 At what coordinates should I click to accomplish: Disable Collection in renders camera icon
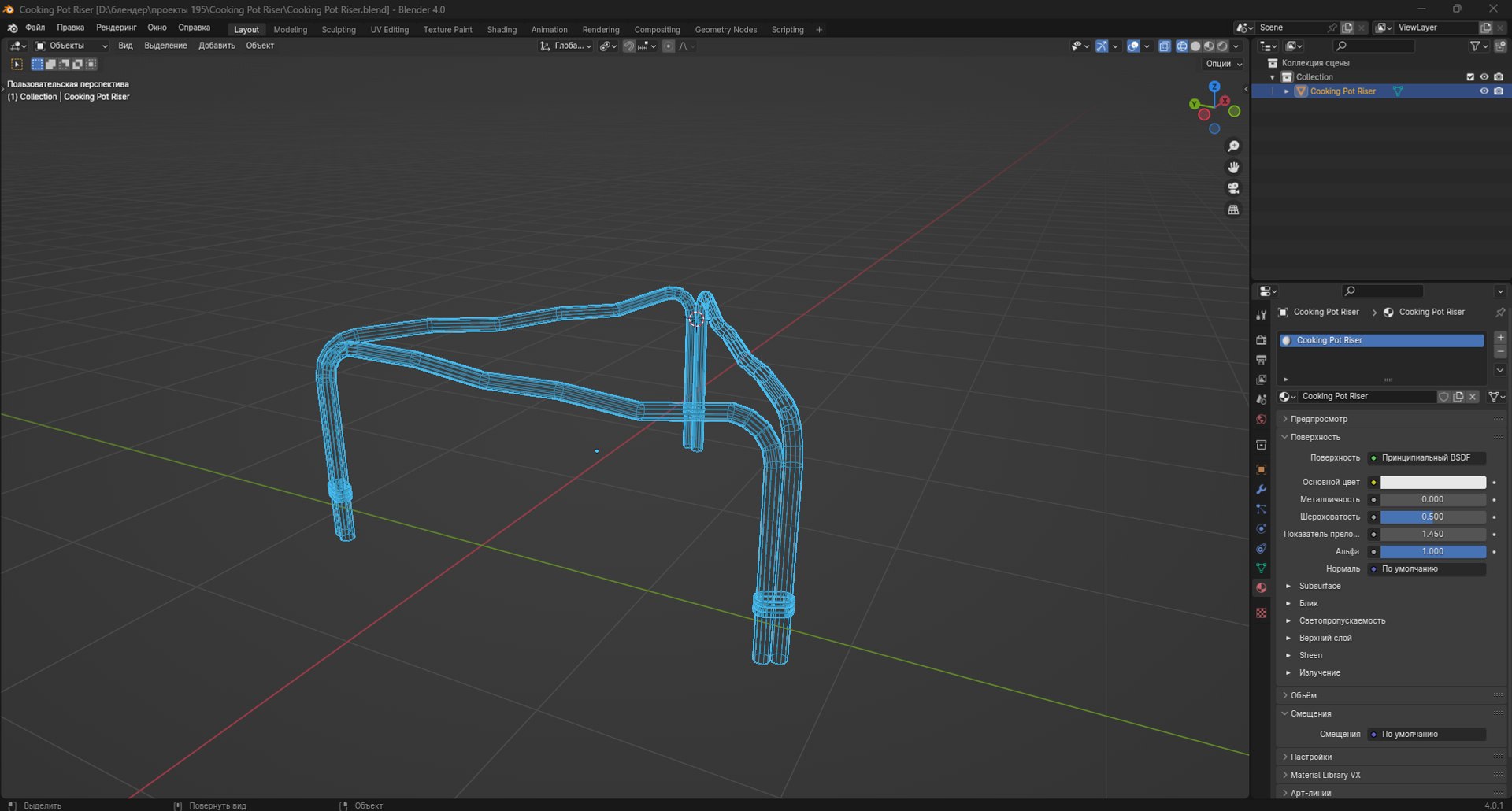[x=1499, y=77]
